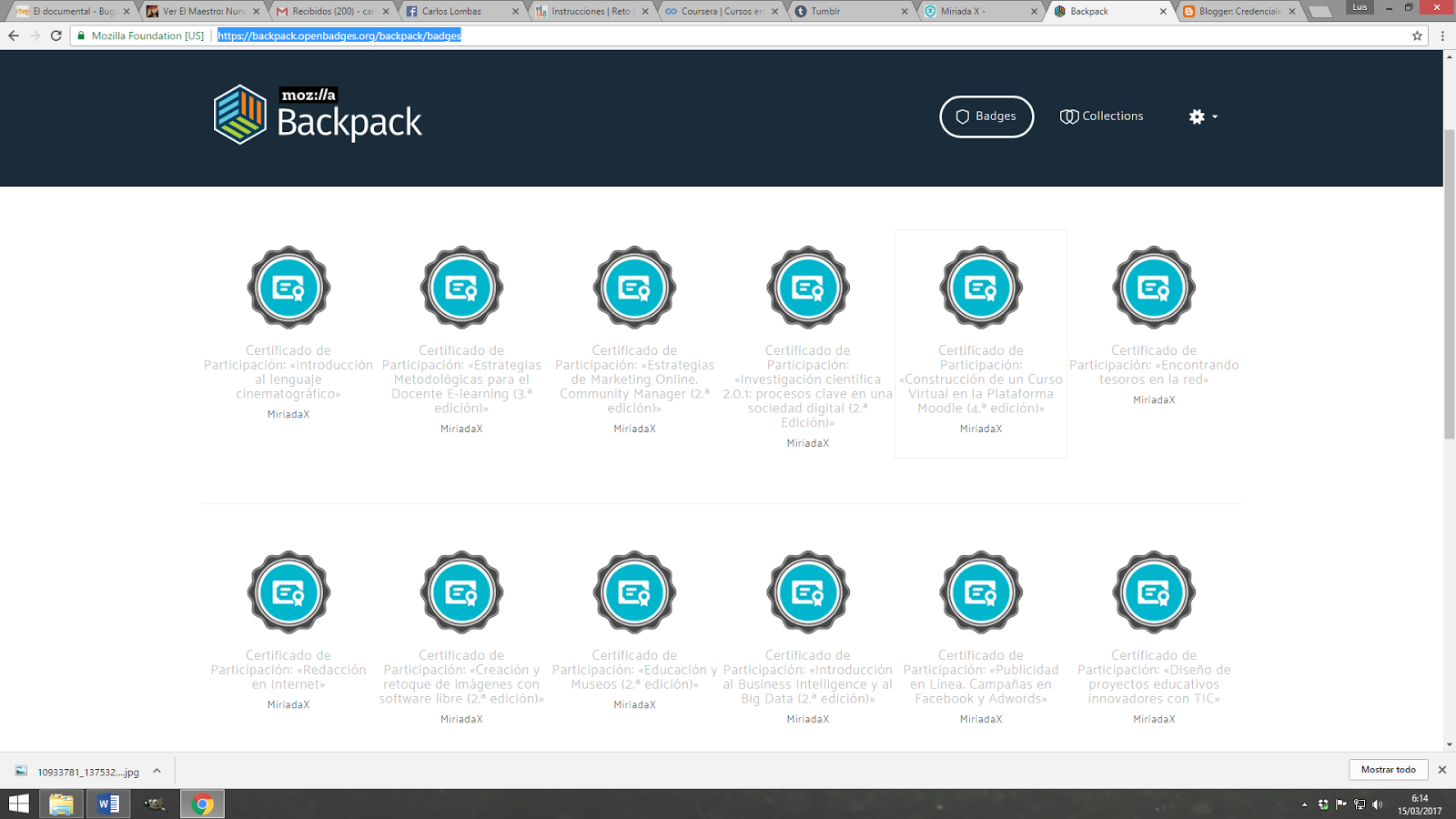Click the Mozilla Backpack logo
The width and height of the screenshot is (1456, 819).
click(318, 115)
